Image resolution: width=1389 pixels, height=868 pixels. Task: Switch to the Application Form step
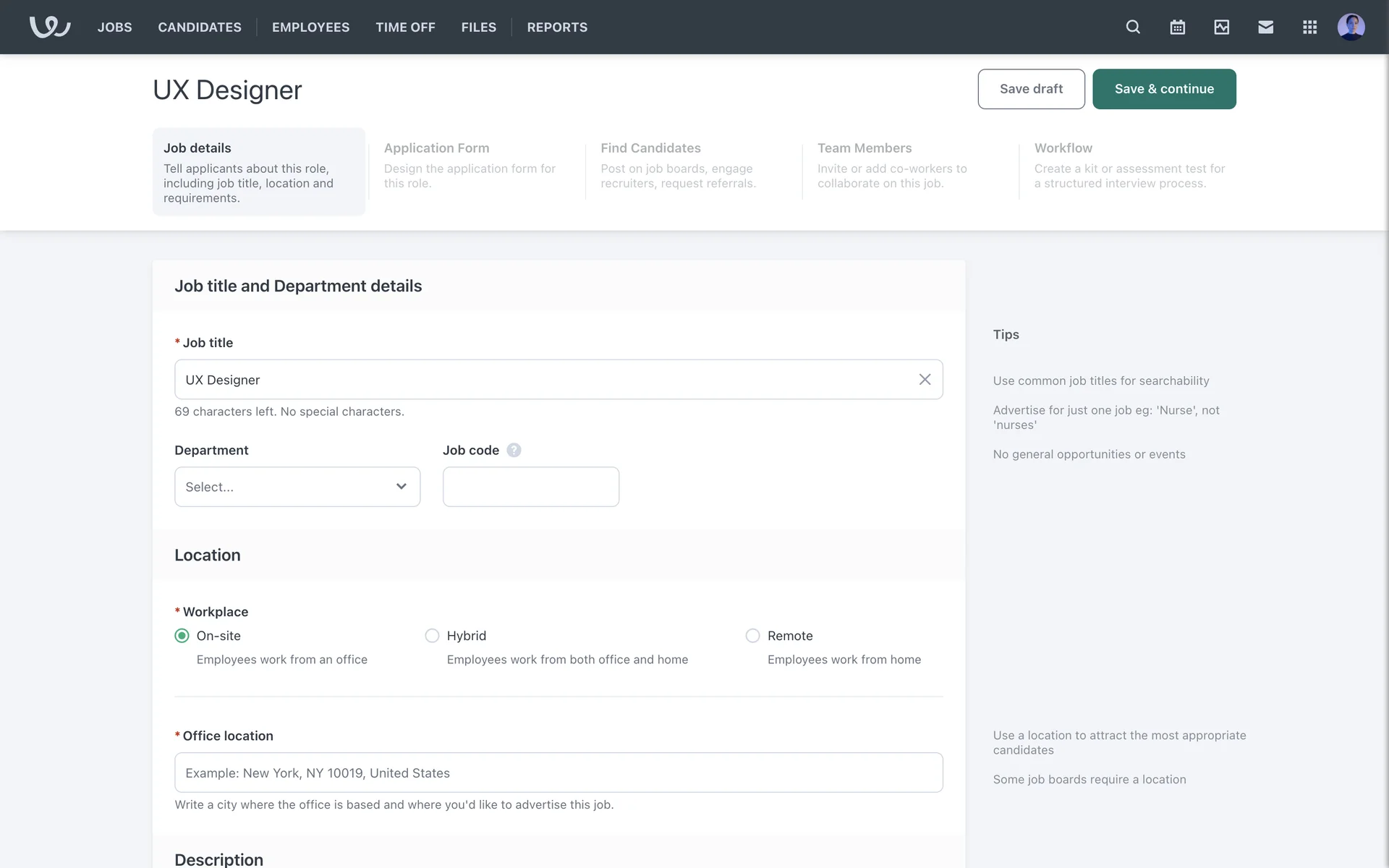(470, 165)
